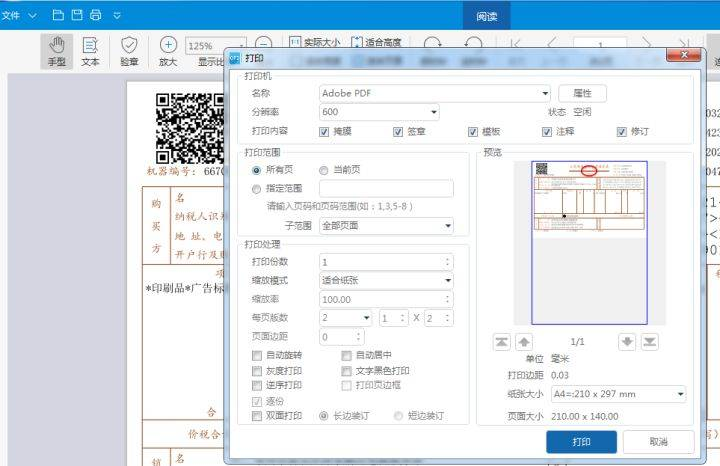This screenshot has height=466, width=720.
Task: Open the 缩放模式 dropdown 适合纸张
Action: pos(386,281)
